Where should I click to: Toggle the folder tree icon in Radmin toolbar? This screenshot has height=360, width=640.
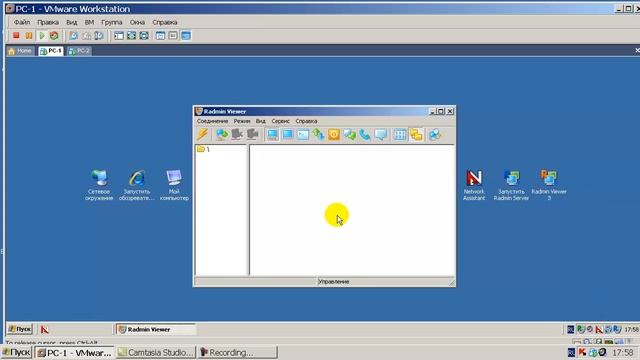[x=416, y=134]
